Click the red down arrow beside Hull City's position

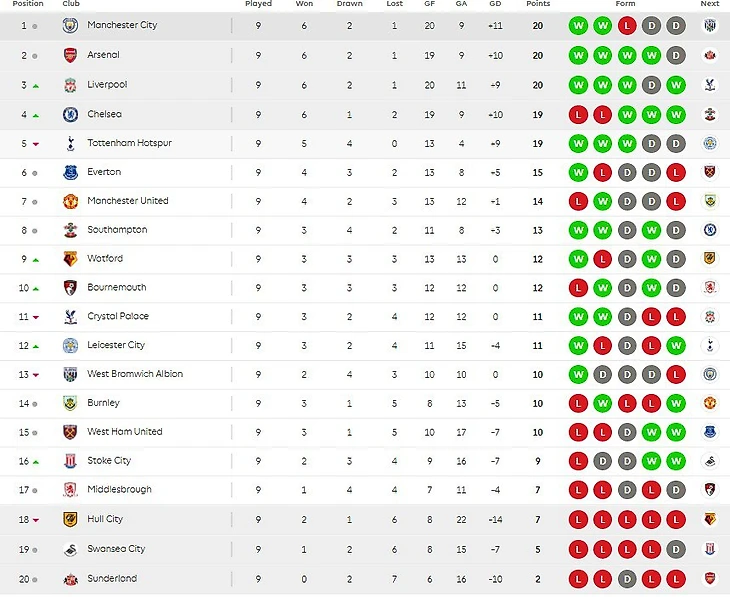pyautogui.click(x=35, y=520)
